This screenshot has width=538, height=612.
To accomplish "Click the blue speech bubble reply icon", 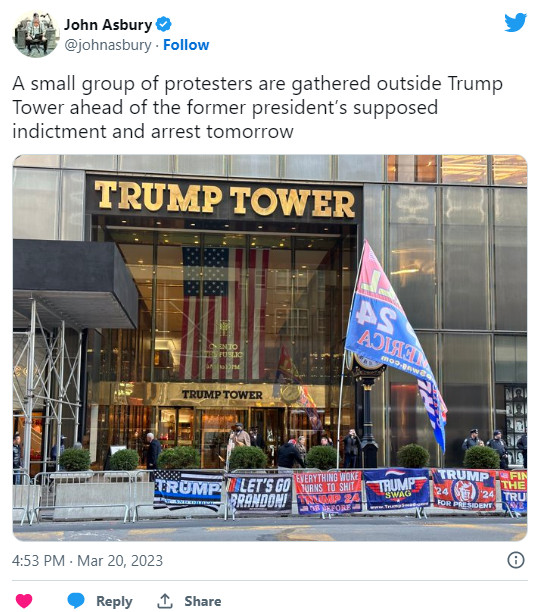I will [76, 600].
